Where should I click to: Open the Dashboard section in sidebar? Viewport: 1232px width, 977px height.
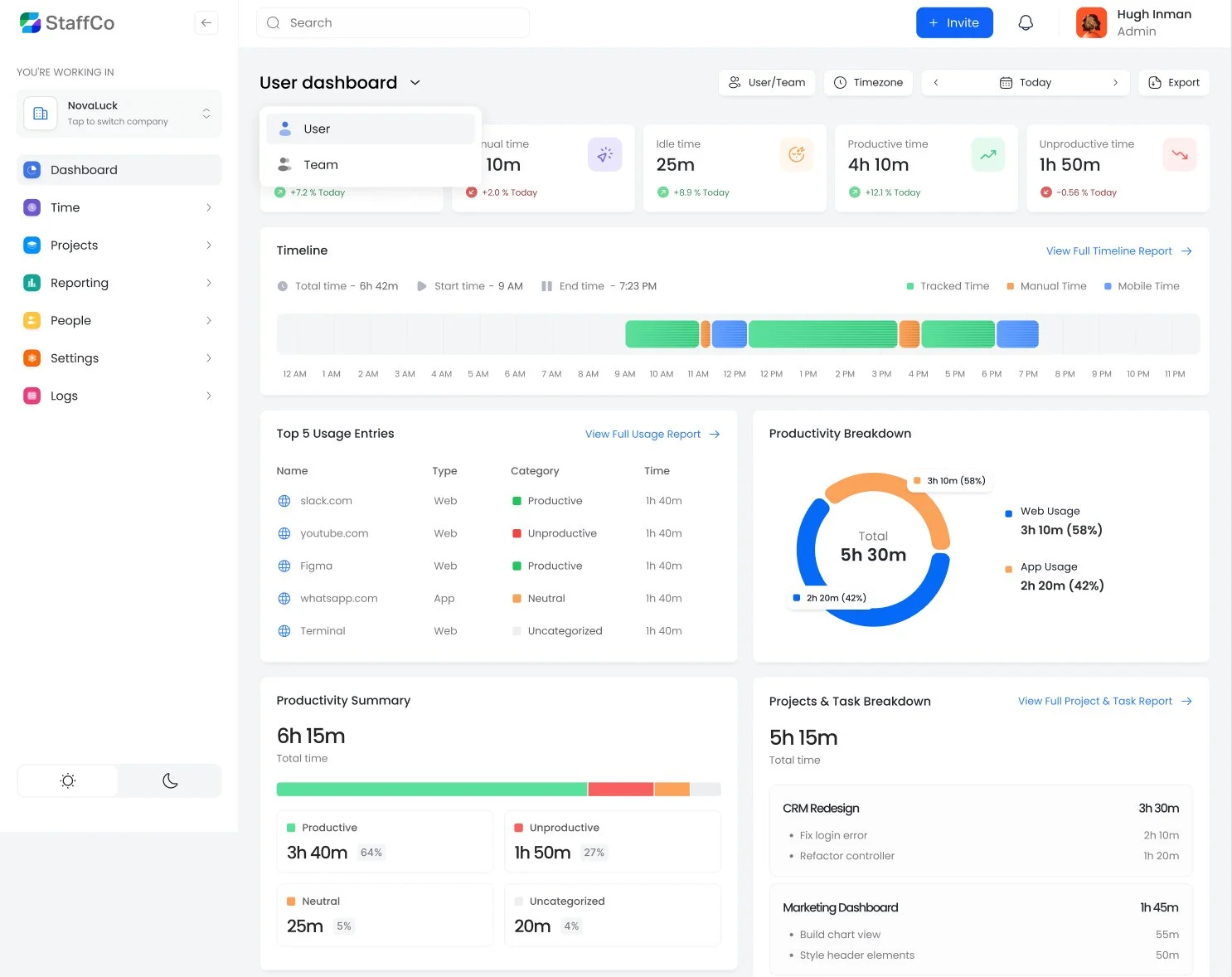pos(32,169)
